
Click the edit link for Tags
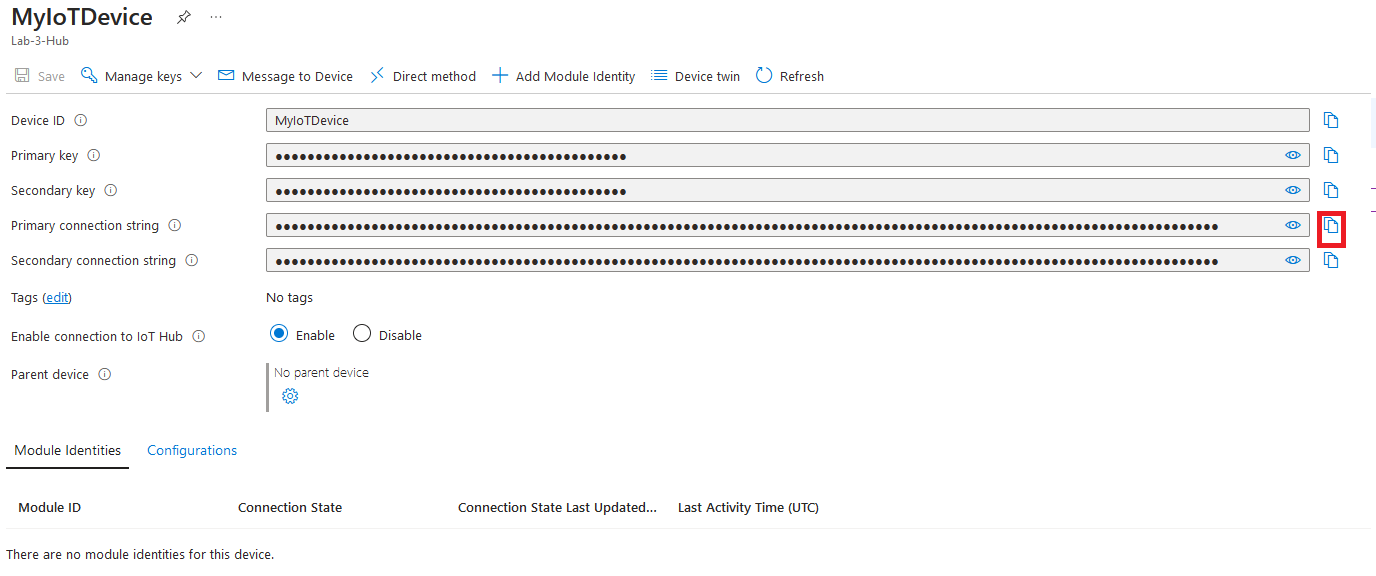(x=58, y=297)
